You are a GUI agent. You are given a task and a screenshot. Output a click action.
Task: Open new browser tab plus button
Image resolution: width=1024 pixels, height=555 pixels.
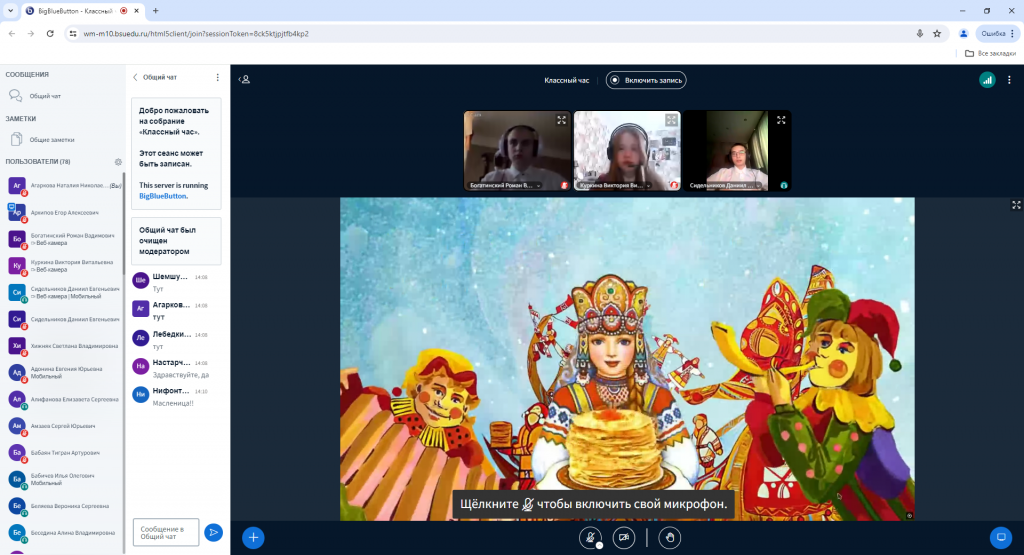pos(155,10)
